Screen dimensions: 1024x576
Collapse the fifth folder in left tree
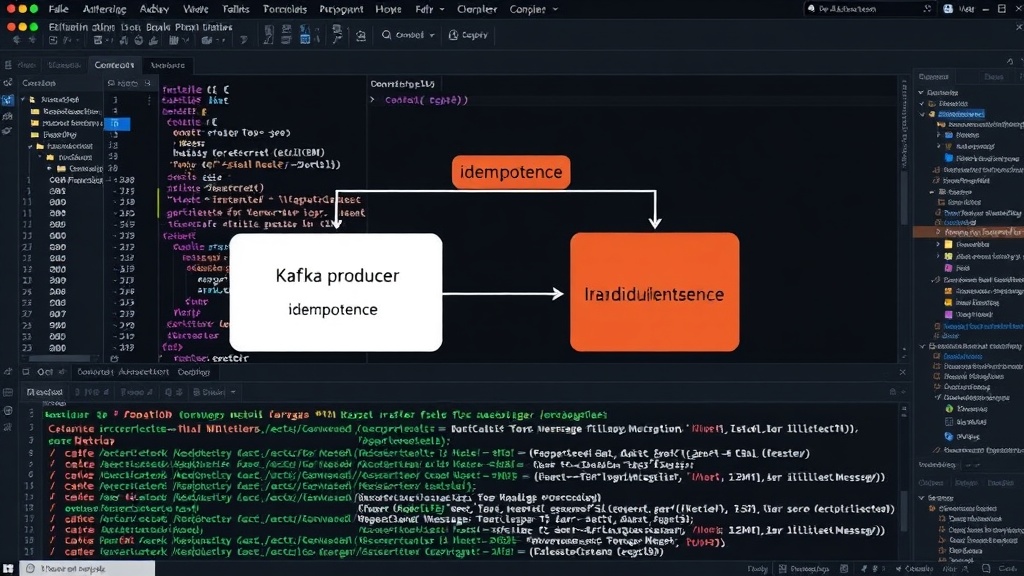pyautogui.click(x=31, y=146)
